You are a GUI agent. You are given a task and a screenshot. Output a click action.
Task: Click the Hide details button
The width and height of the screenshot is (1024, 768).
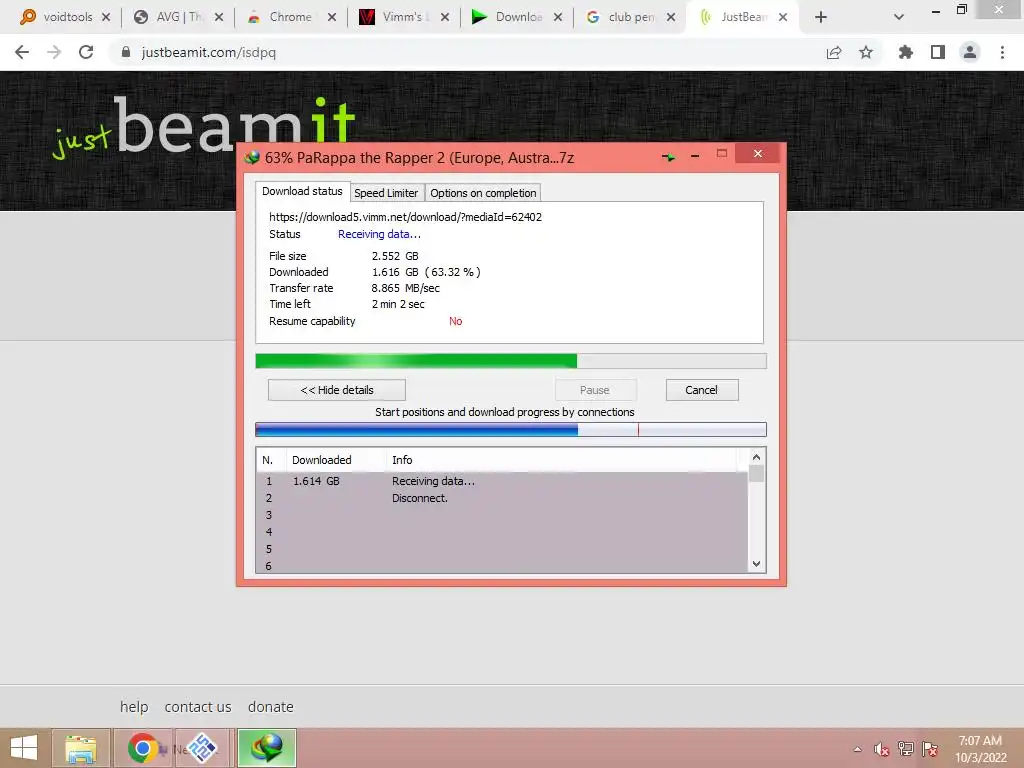tap(337, 390)
